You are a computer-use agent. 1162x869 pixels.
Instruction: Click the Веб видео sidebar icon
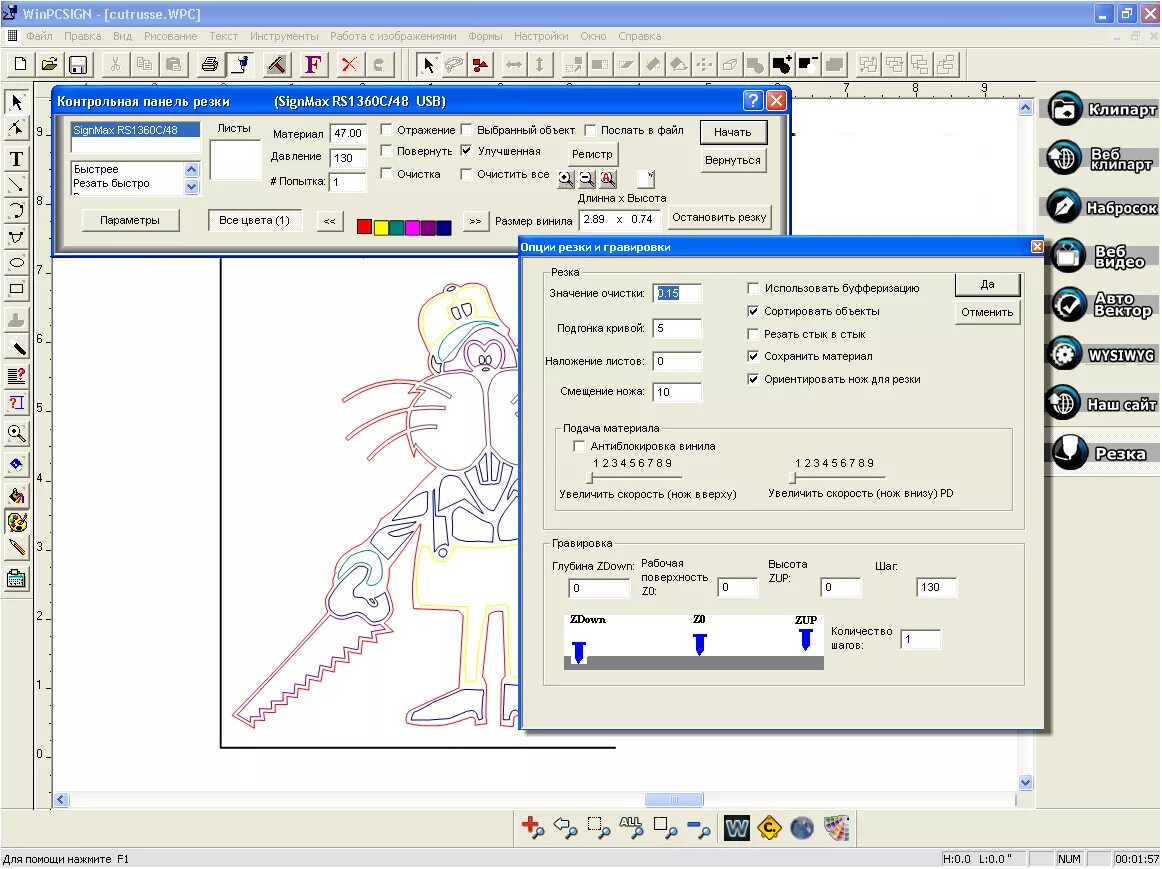(x=1100, y=255)
